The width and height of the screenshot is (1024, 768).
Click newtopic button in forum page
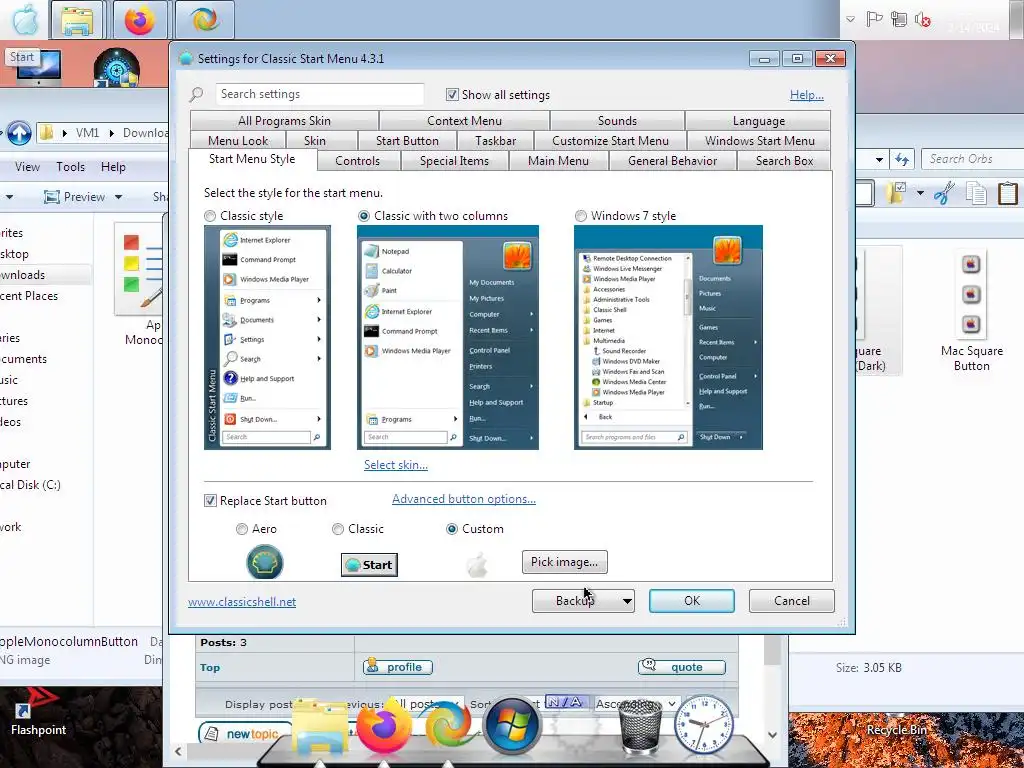246,734
